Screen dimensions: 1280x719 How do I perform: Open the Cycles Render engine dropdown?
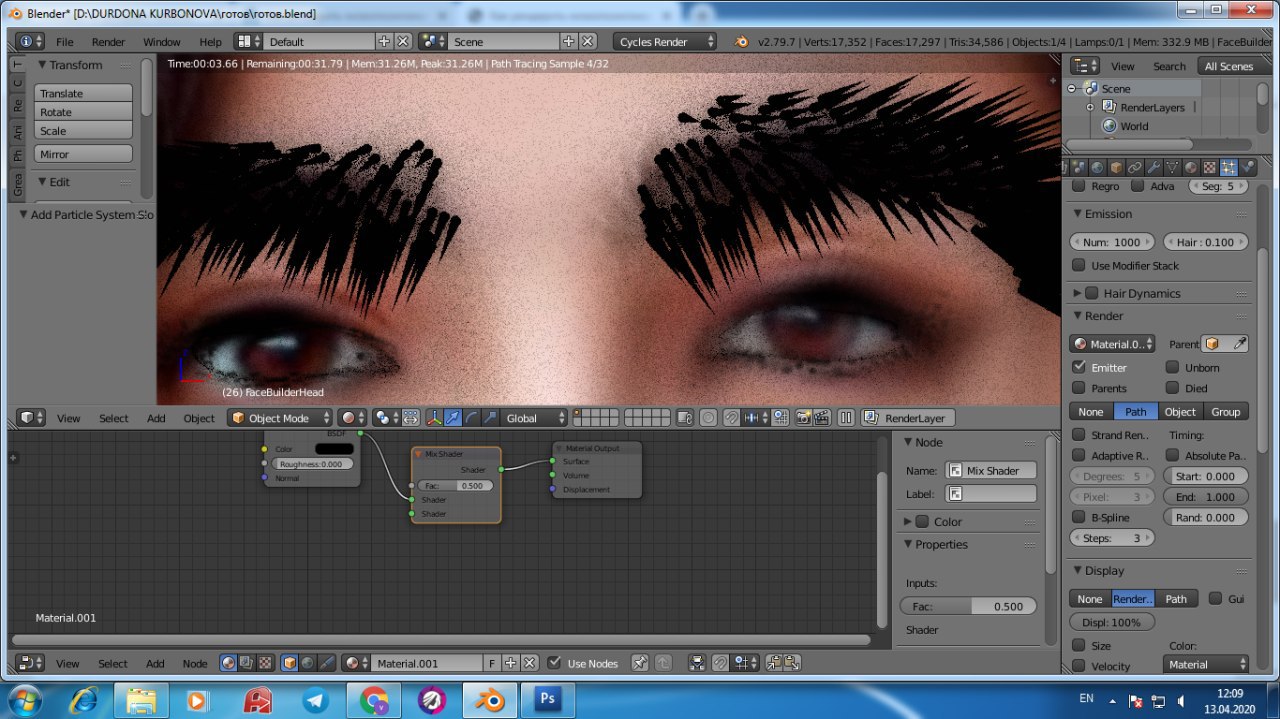coord(667,42)
